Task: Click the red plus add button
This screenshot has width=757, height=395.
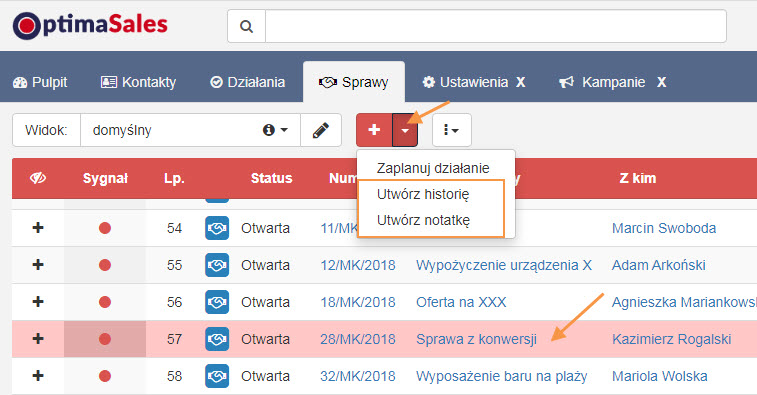Action: [x=374, y=130]
